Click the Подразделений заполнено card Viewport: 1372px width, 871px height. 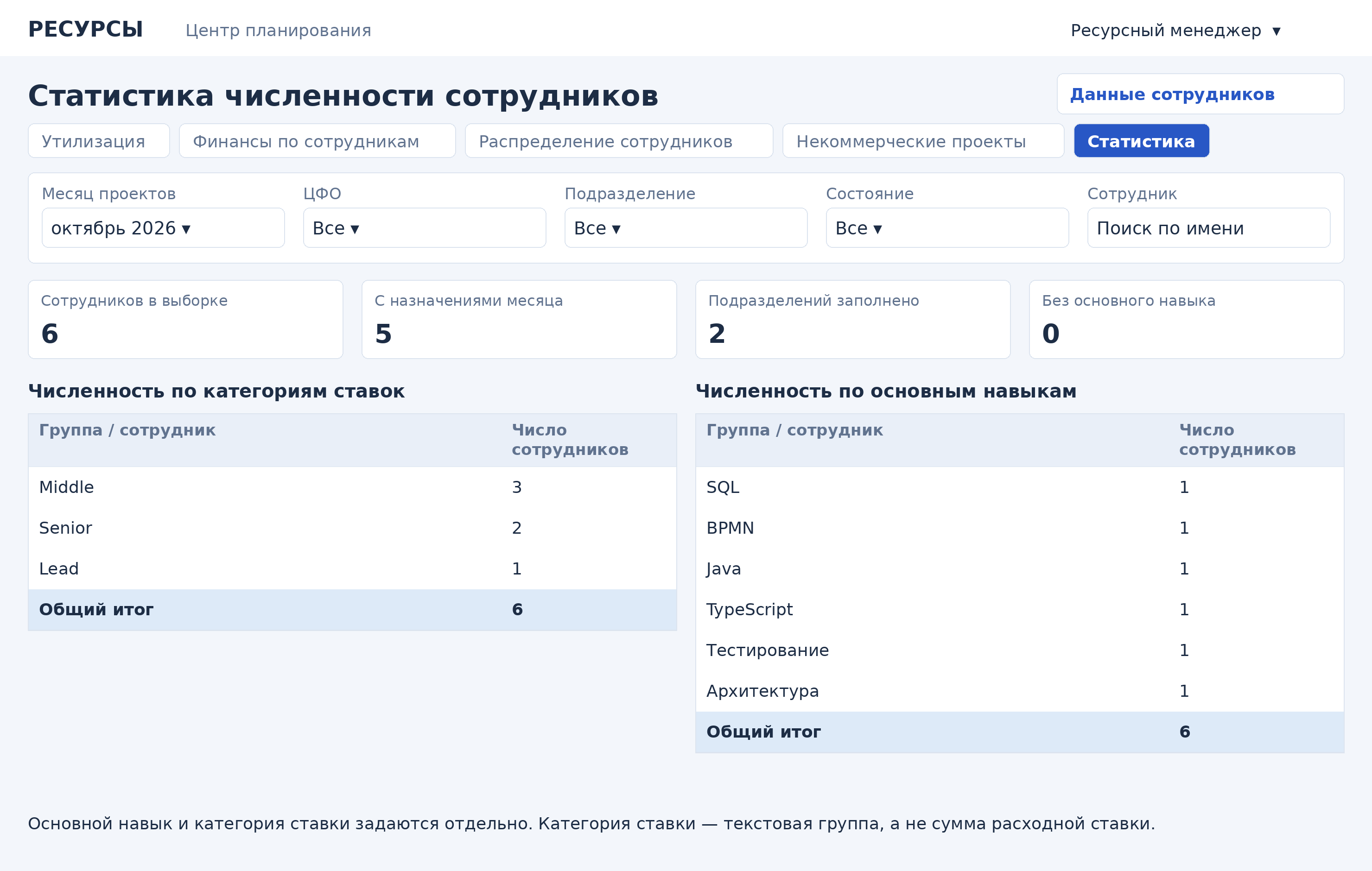click(852, 320)
